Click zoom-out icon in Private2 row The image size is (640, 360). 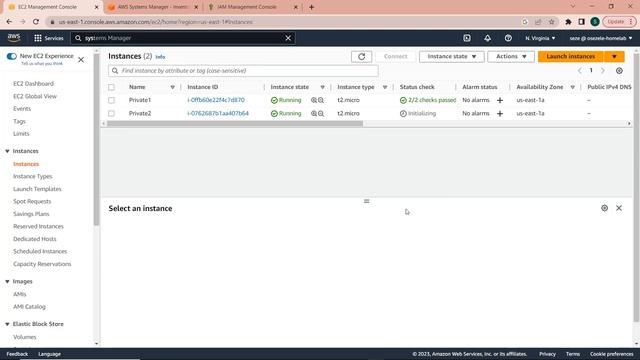(321, 113)
